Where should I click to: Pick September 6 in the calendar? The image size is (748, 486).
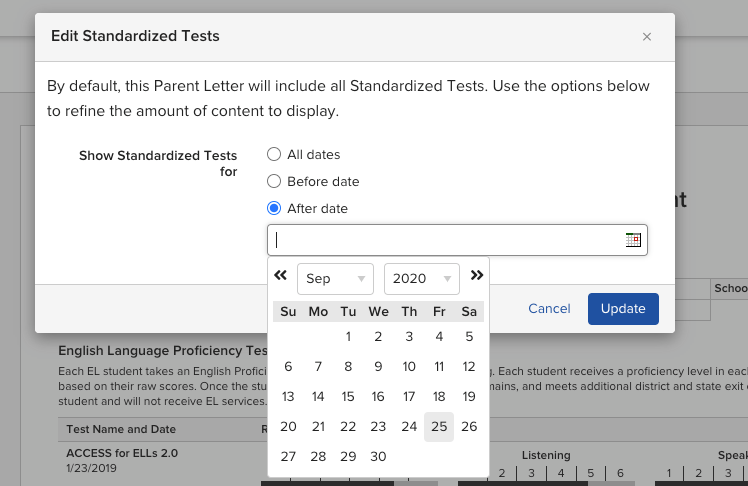288,367
